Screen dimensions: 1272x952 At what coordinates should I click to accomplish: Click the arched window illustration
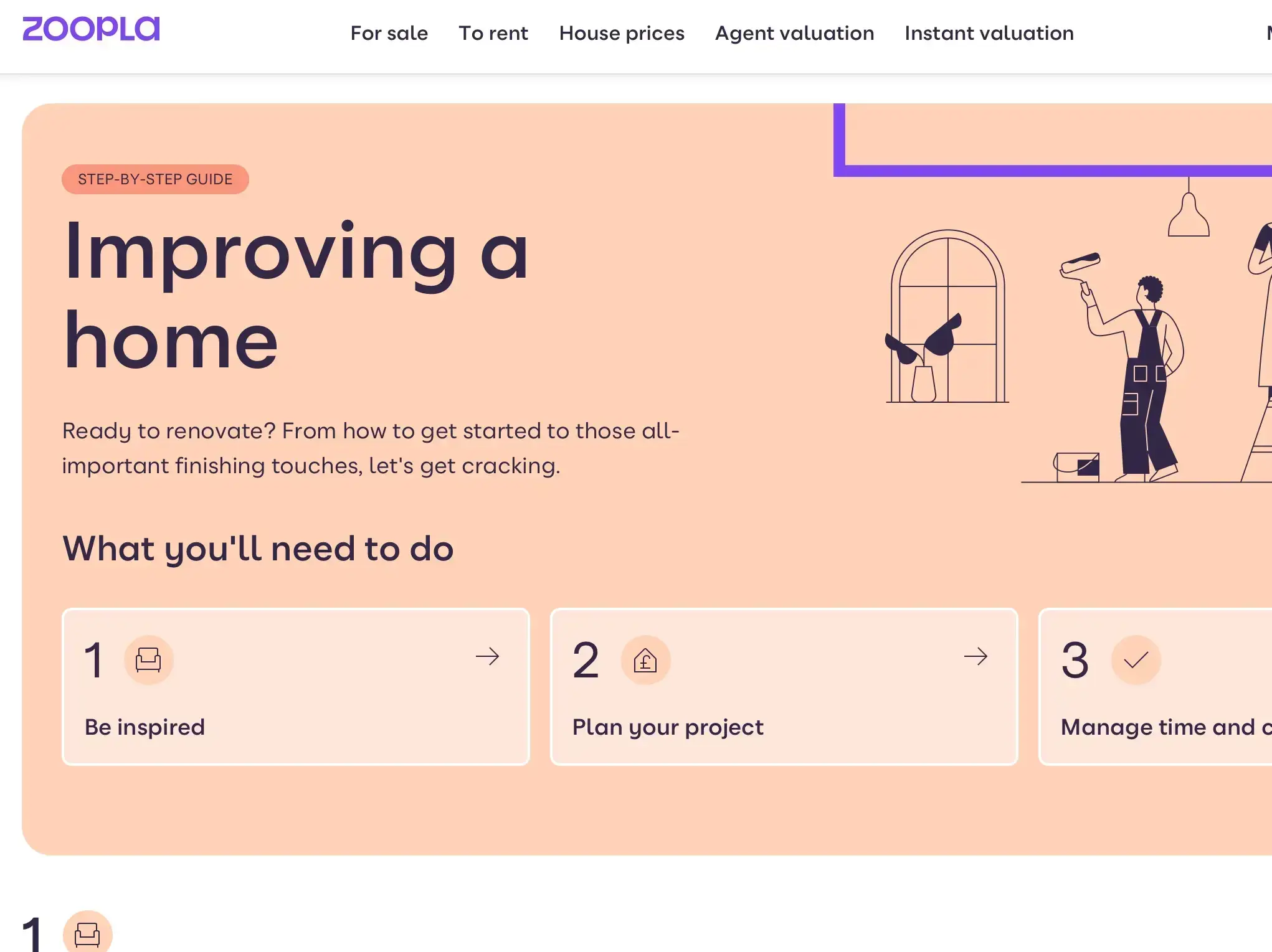(x=947, y=316)
